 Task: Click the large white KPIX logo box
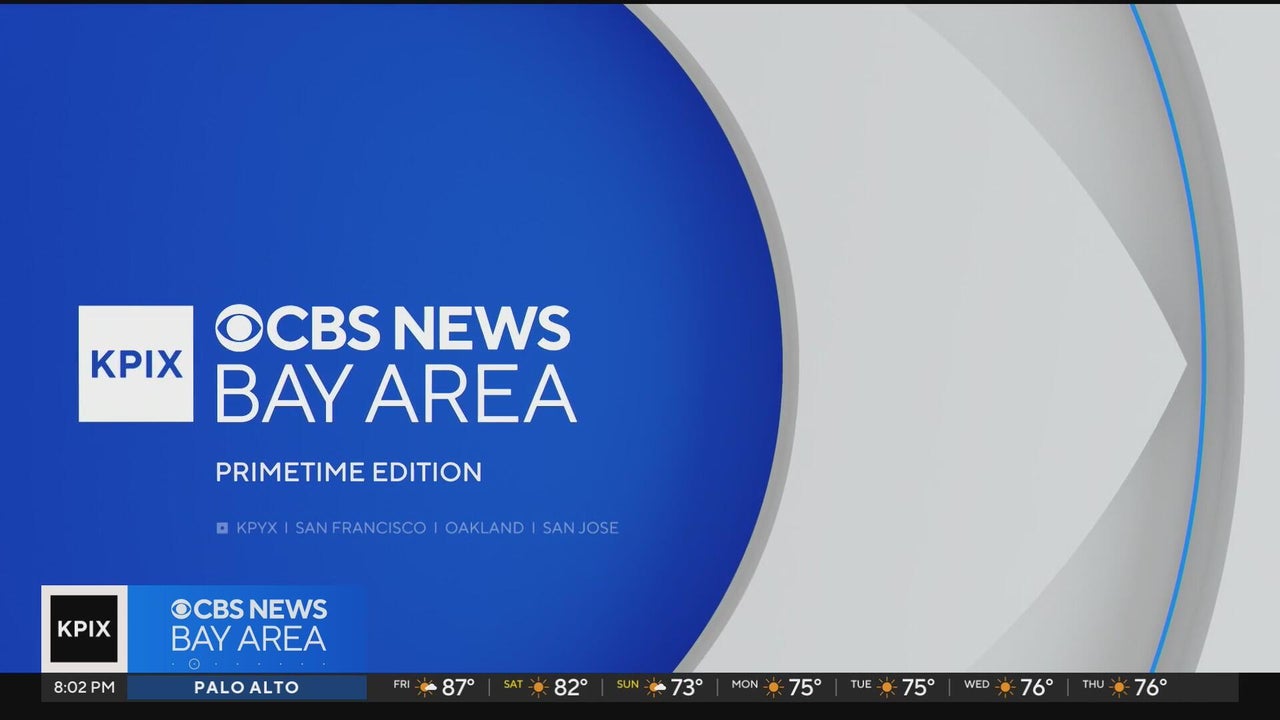tap(136, 364)
